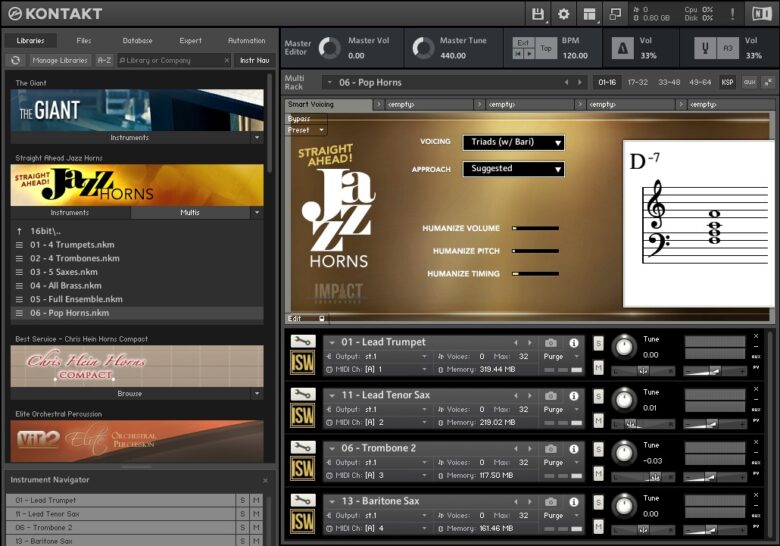Click the rack minimize-all icon

pos(769,82)
